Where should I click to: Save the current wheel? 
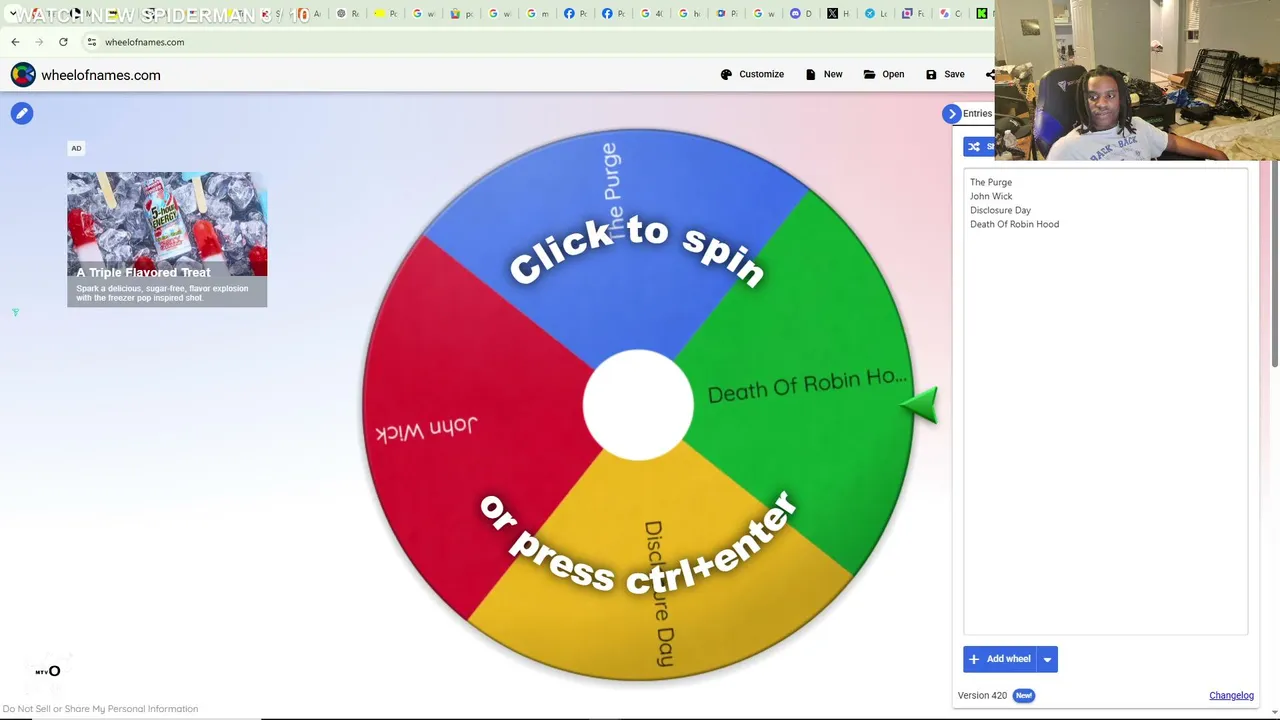click(x=945, y=74)
